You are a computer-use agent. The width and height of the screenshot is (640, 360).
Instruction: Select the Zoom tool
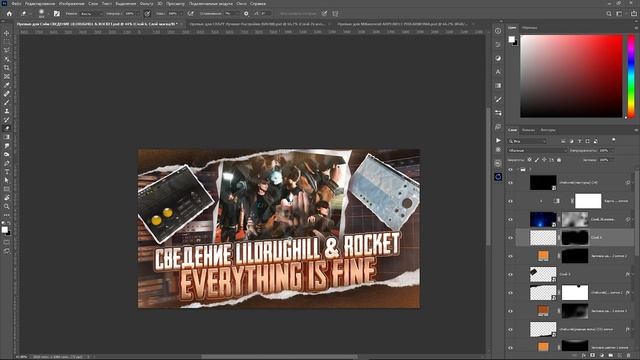tap(7, 207)
